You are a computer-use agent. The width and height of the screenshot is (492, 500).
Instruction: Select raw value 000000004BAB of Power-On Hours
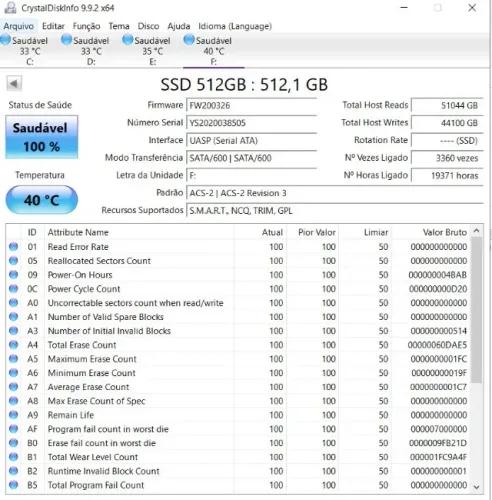point(438,275)
